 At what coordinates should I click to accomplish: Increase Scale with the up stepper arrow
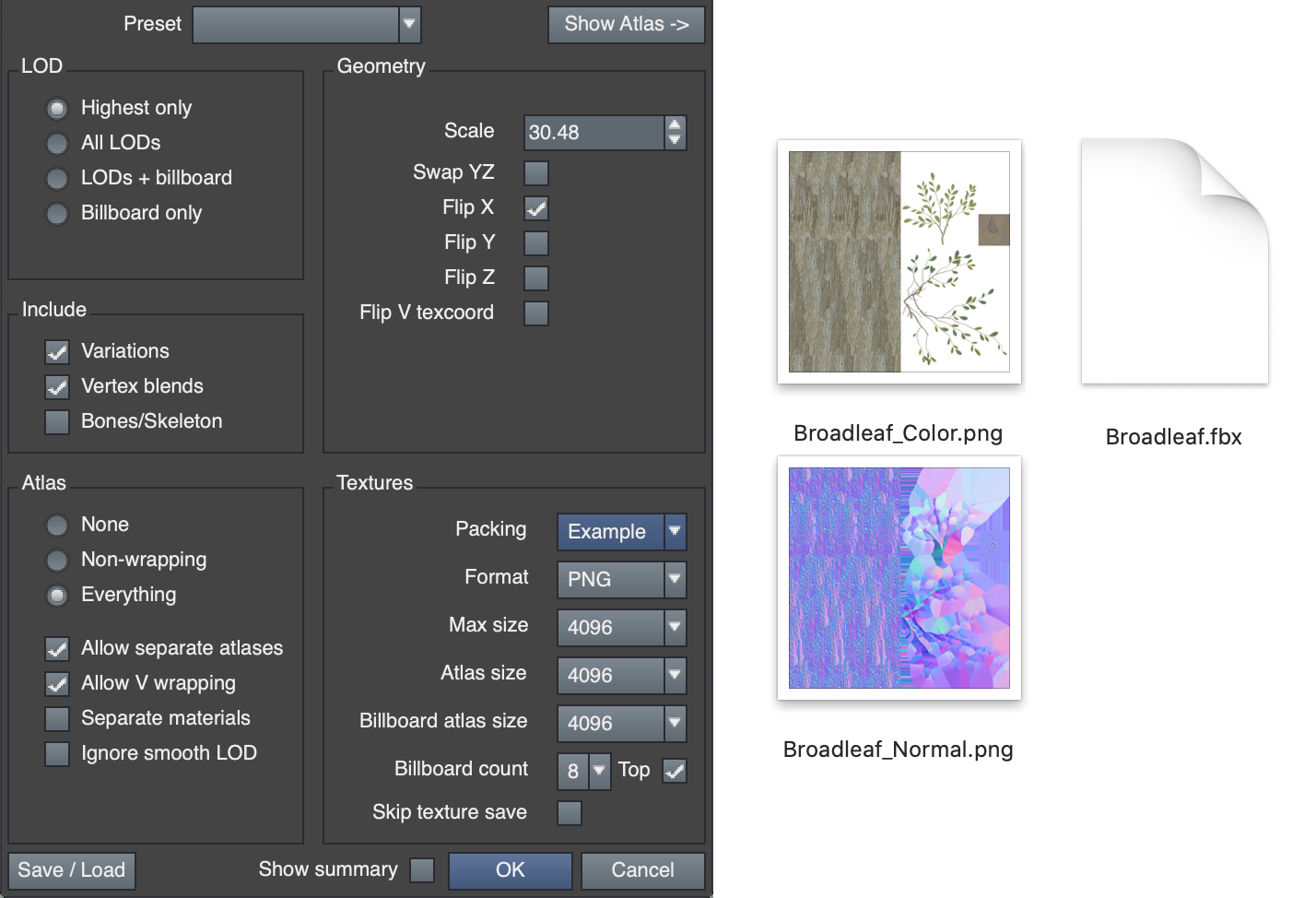pyautogui.click(x=676, y=124)
